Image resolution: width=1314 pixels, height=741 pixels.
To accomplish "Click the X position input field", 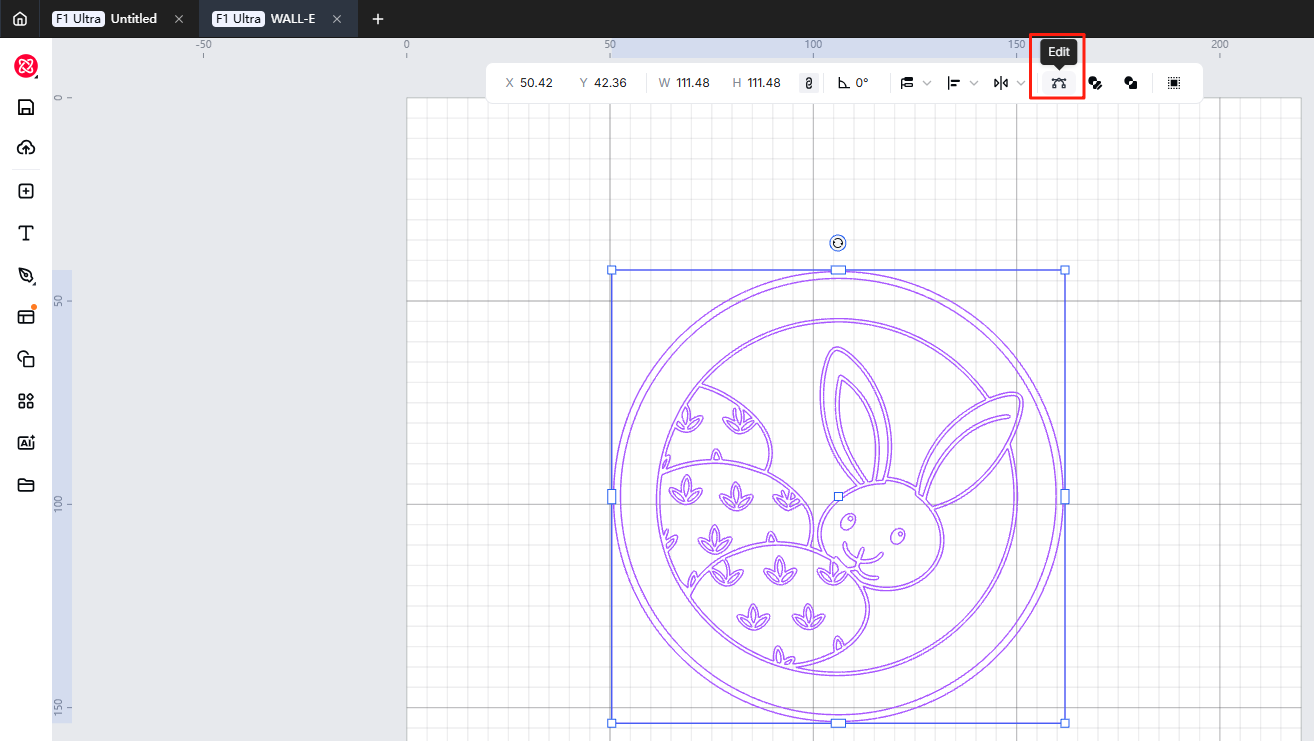I will (x=536, y=83).
